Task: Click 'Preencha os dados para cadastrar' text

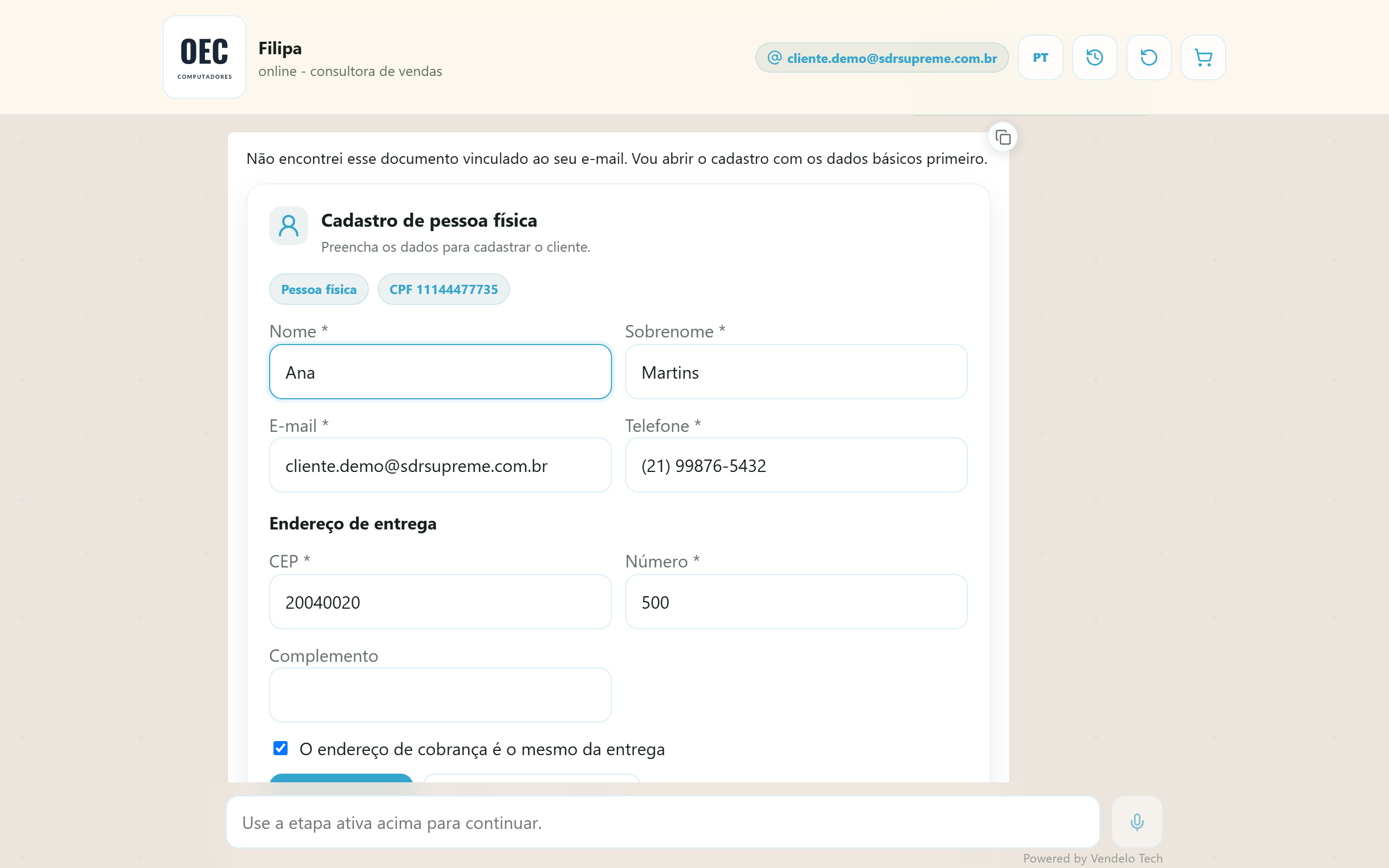Action: click(x=456, y=247)
